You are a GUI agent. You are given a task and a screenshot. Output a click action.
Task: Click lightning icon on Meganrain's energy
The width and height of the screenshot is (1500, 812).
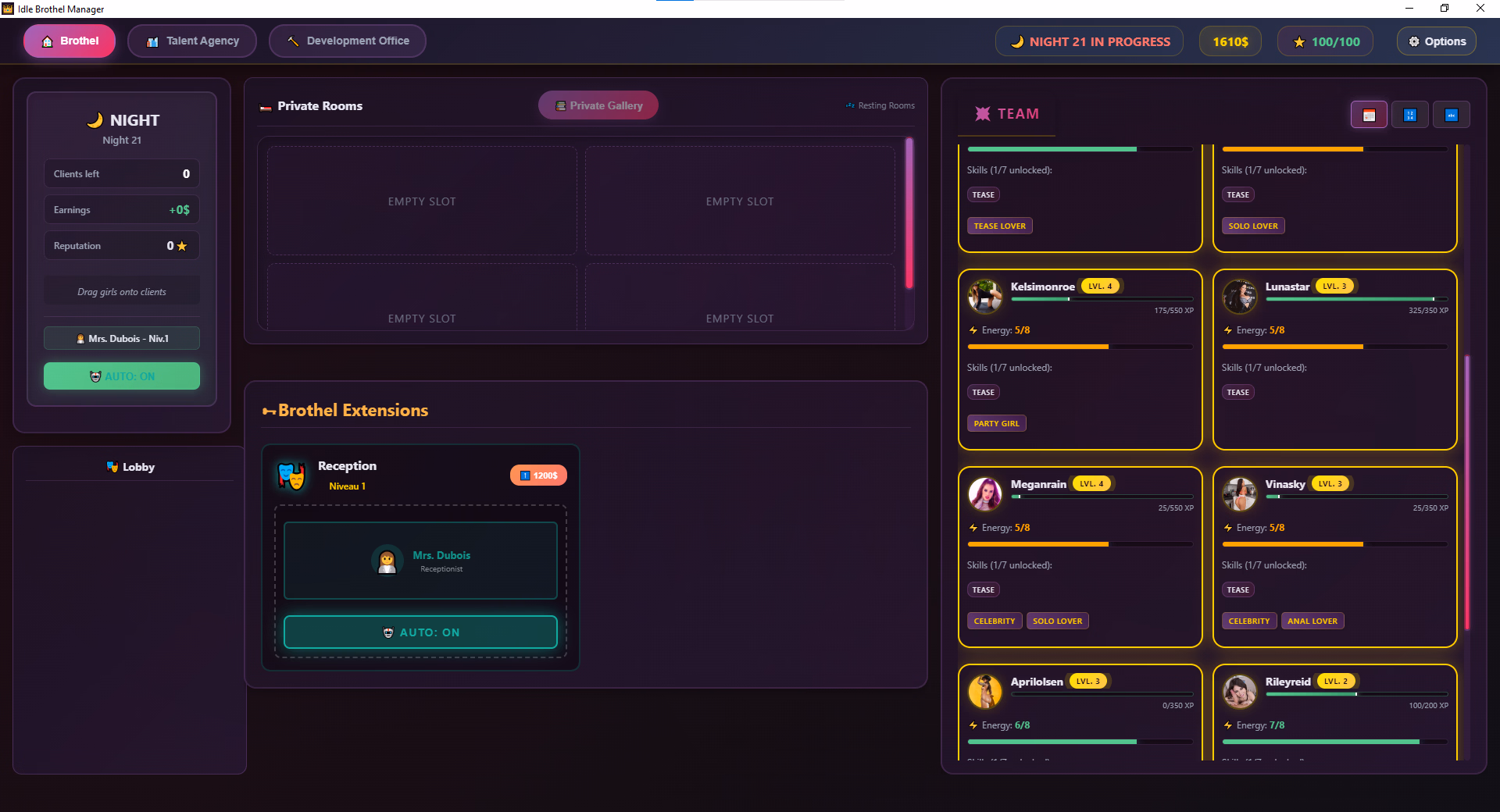[973, 528]
